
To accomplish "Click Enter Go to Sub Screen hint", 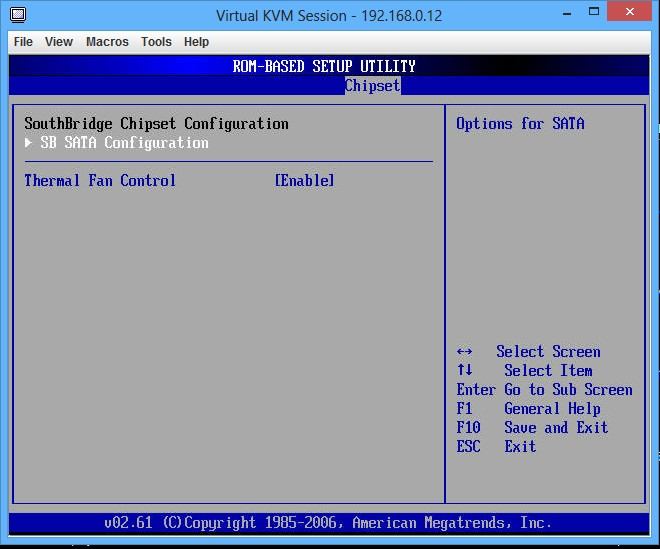I will [x=544, y=389].
